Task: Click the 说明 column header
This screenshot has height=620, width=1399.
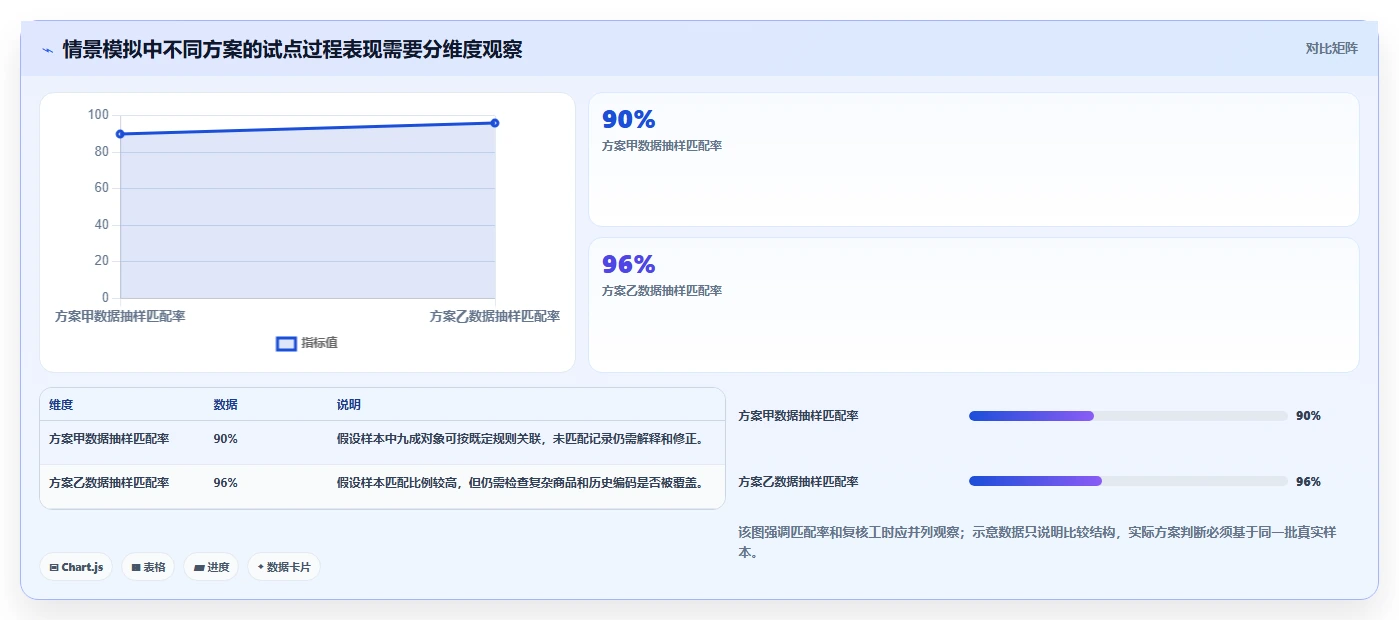Action: (x=349, y=405)
